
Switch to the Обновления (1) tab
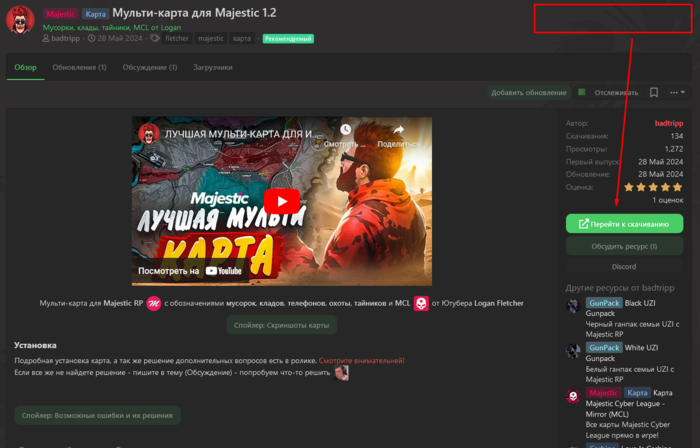79,67
